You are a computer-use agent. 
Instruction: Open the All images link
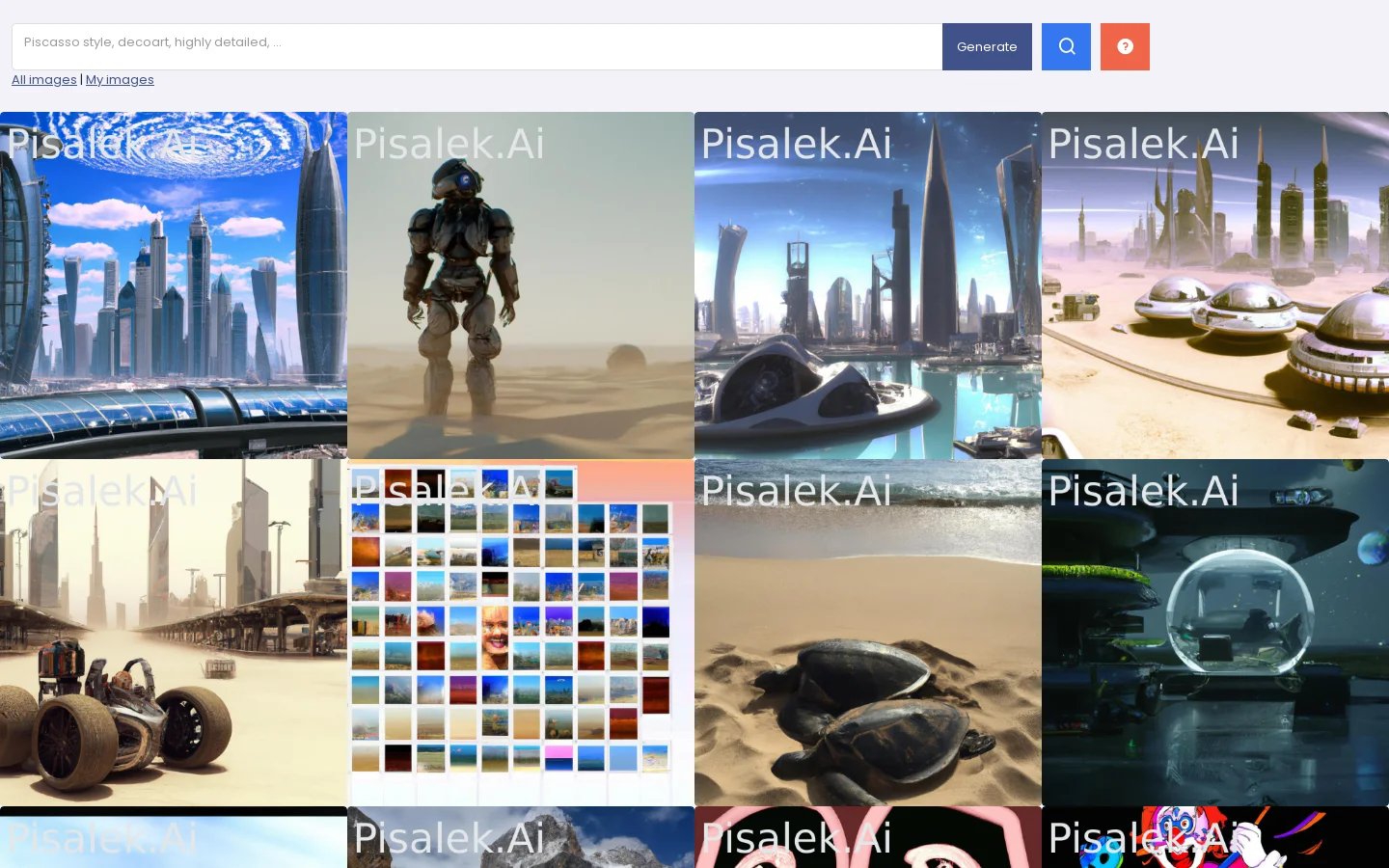44,80
